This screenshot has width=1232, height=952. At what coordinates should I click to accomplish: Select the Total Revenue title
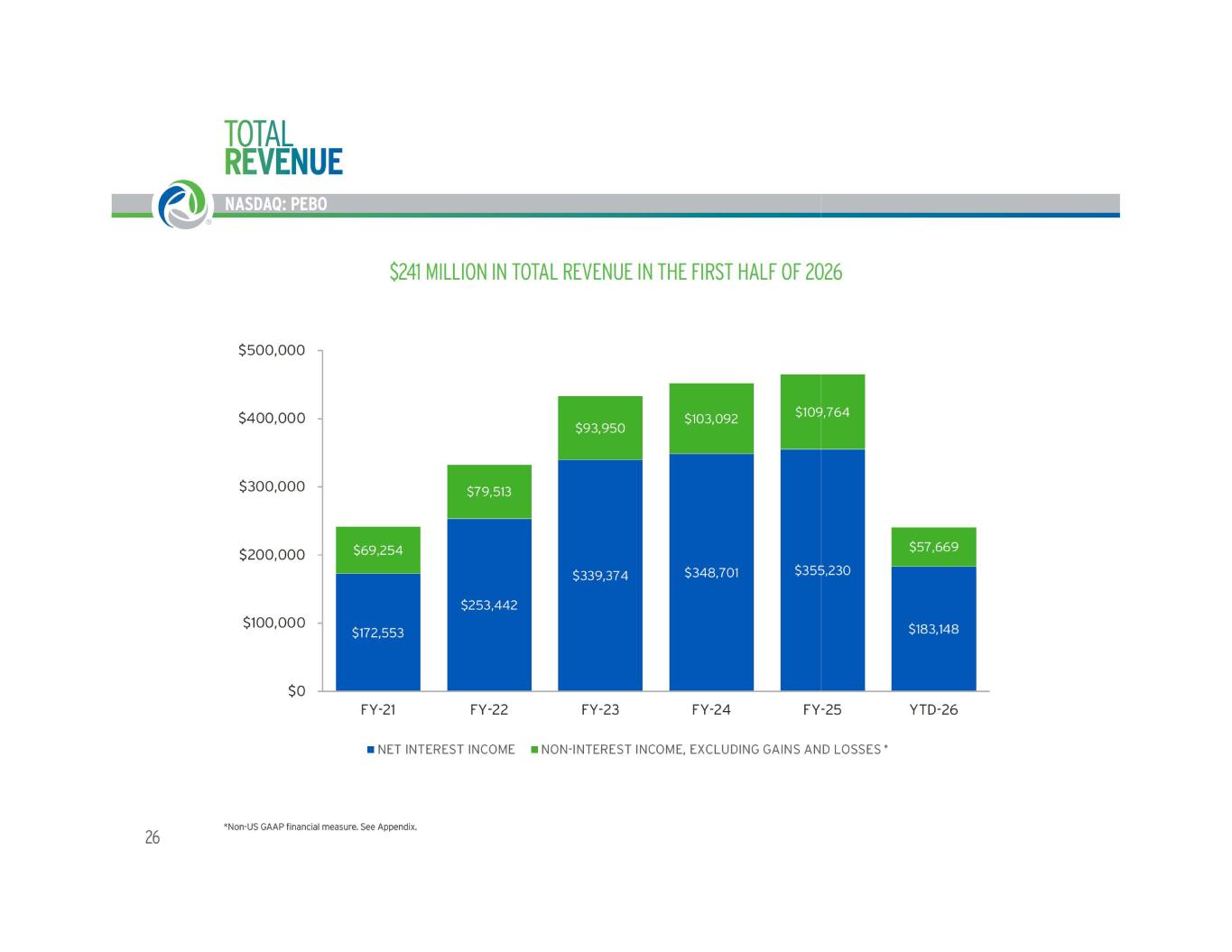(x=283, y=147)
